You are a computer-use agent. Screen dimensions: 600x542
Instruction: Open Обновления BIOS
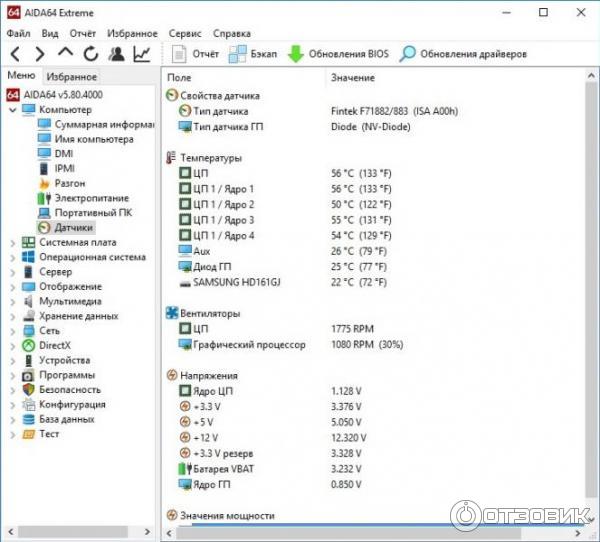[x=338, y=54]
